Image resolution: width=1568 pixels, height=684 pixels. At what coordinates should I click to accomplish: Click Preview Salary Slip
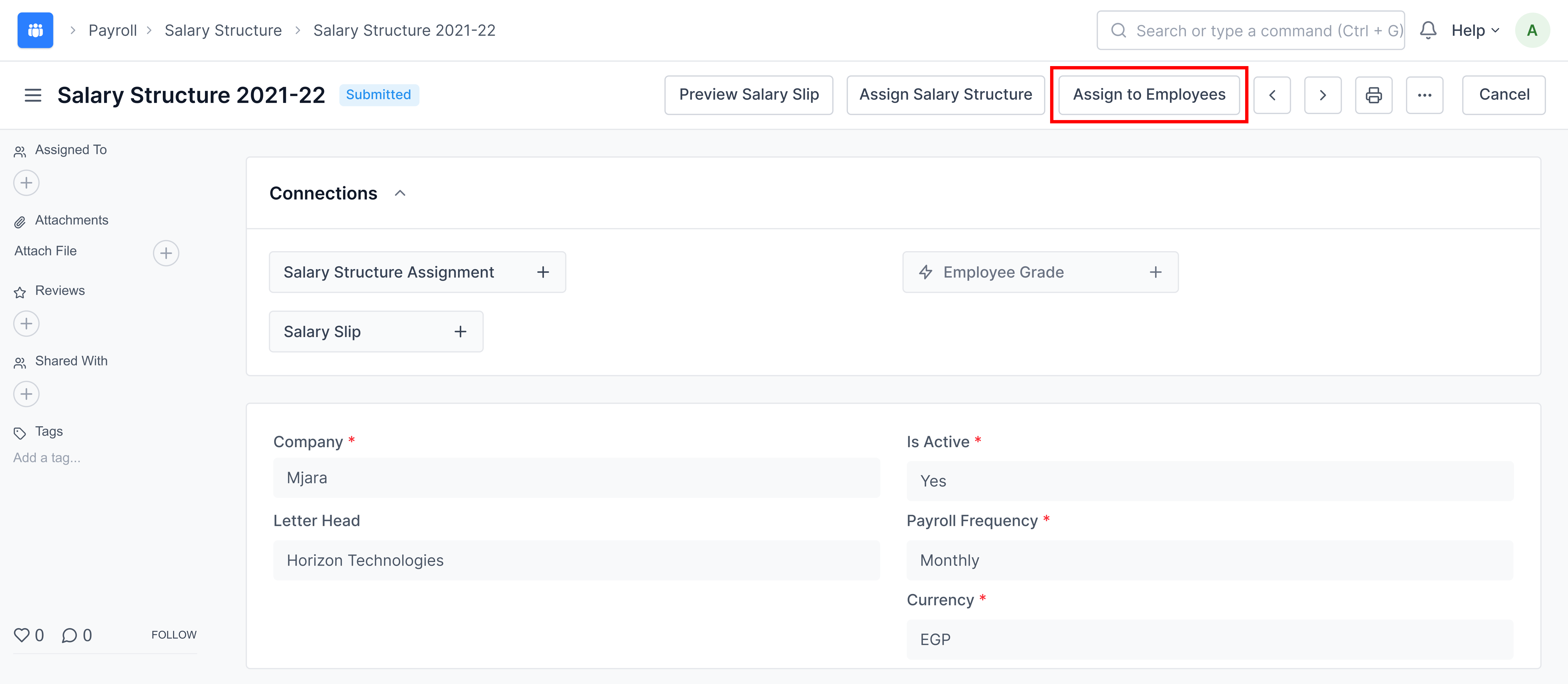[x=749, y=95]
